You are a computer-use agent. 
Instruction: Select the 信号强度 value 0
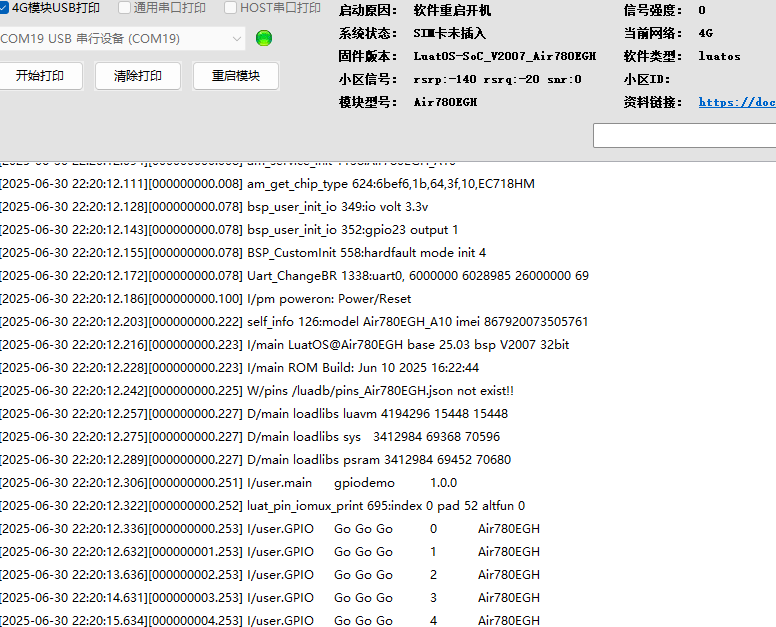702,10
